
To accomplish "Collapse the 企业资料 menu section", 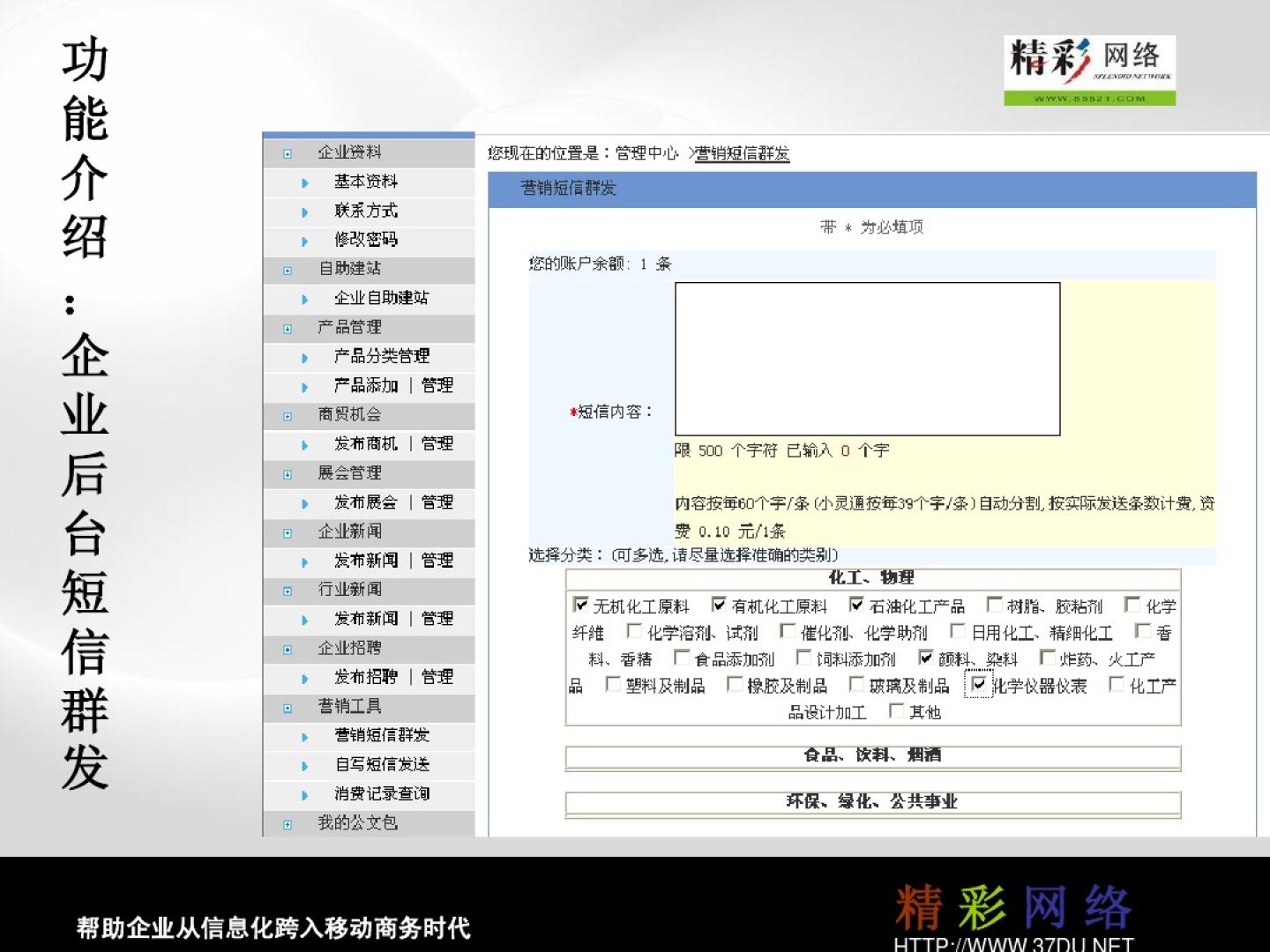I will point(288,153).
